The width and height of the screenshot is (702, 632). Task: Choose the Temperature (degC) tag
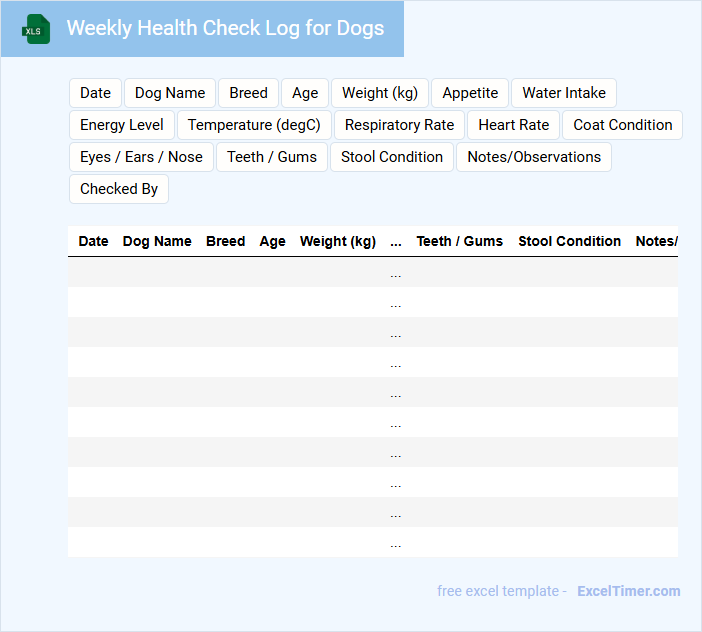(x=254, y=125)
